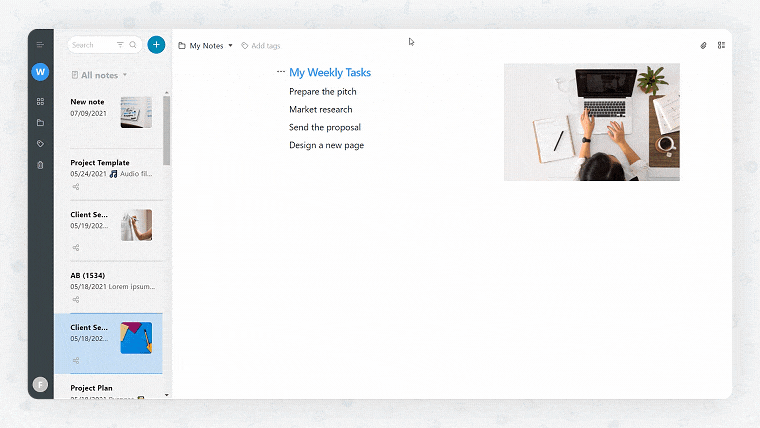The width and height of the screenshot is (760, 428).
Task: Click the scroll up arrow of notes list
Action: 167,92
